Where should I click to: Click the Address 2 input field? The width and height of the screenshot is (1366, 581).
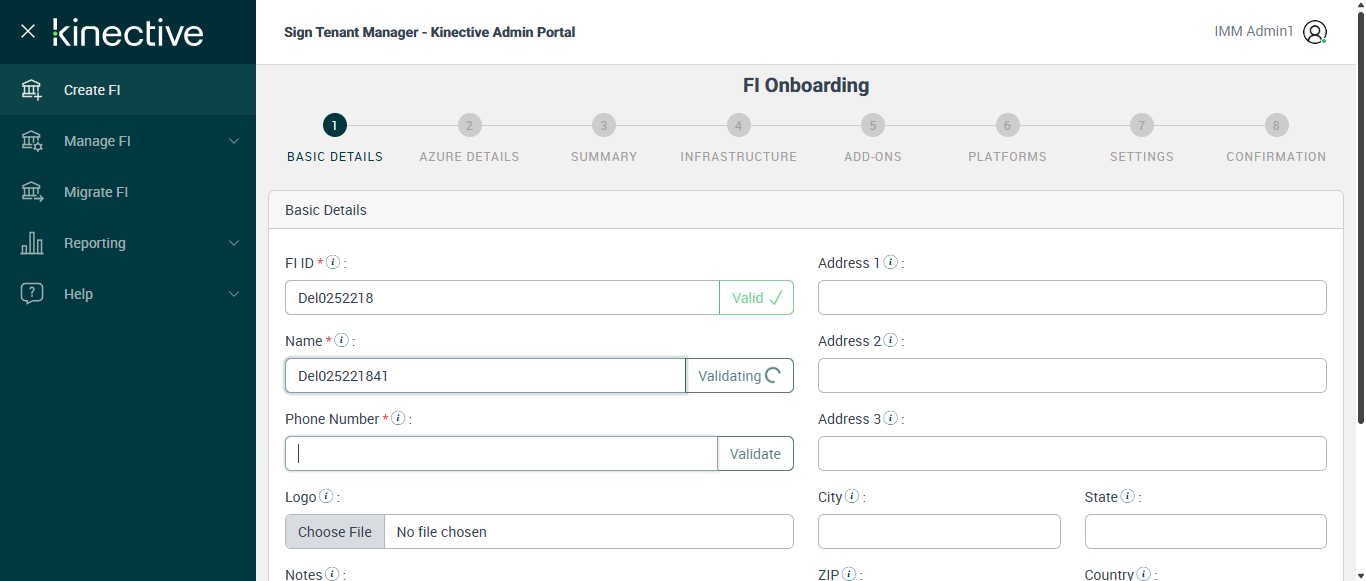[1072, 375]
